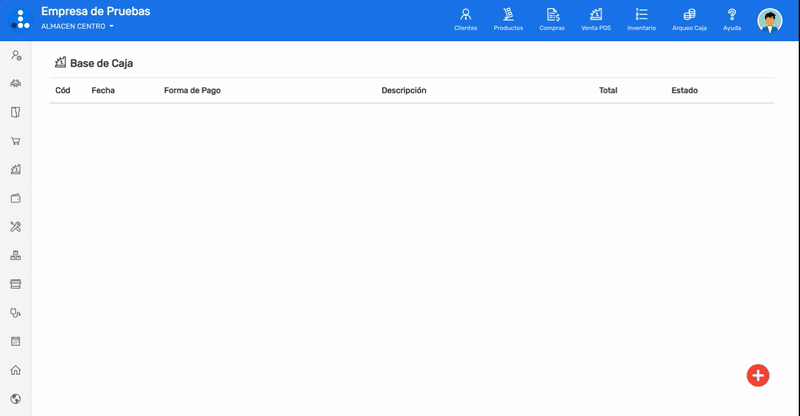Click the Estado column header
This screenshot has height=416, width=800.
685,90
